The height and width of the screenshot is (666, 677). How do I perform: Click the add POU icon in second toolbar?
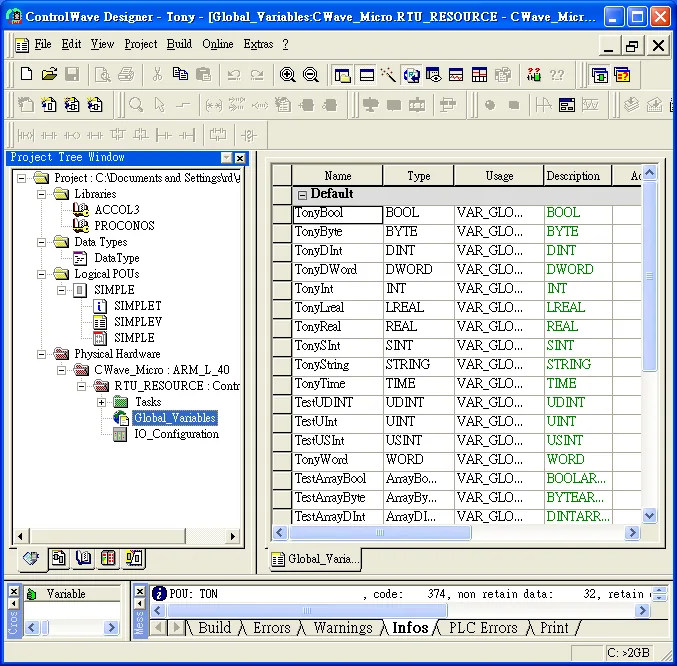tap(49, 105)
